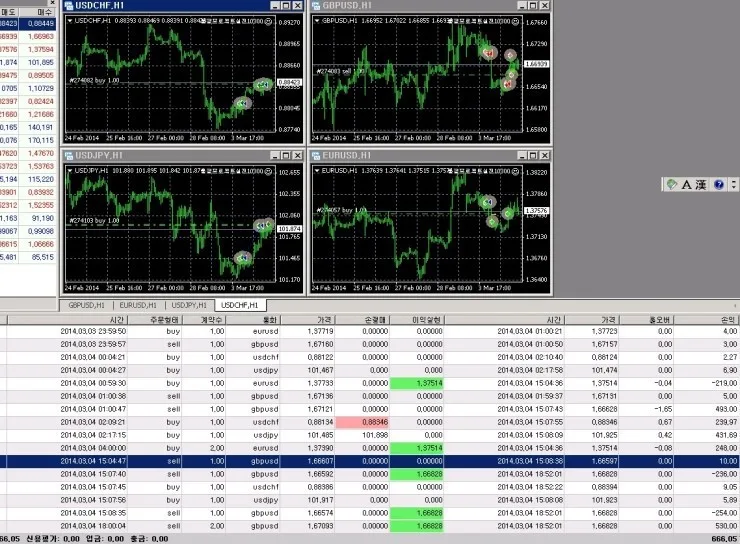Click the '#274082 buy 1.00' order label in USDCHF chart
Image resolution: width=740 pixels, height=544 pixels.
(x=94, y=80)
